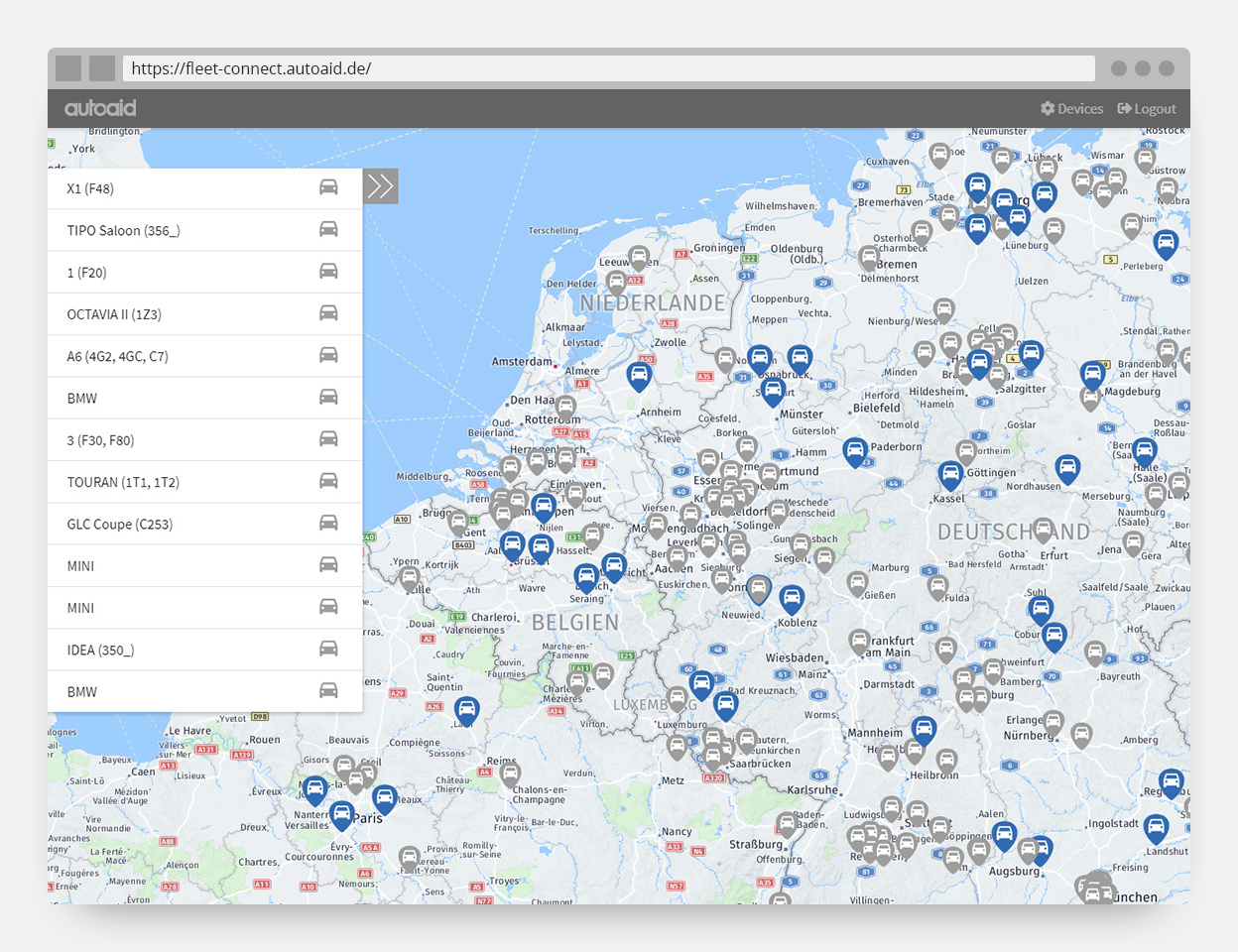
Task: Click the gray vehicle marker near Cuxhaven
Action: coord(939,156)
